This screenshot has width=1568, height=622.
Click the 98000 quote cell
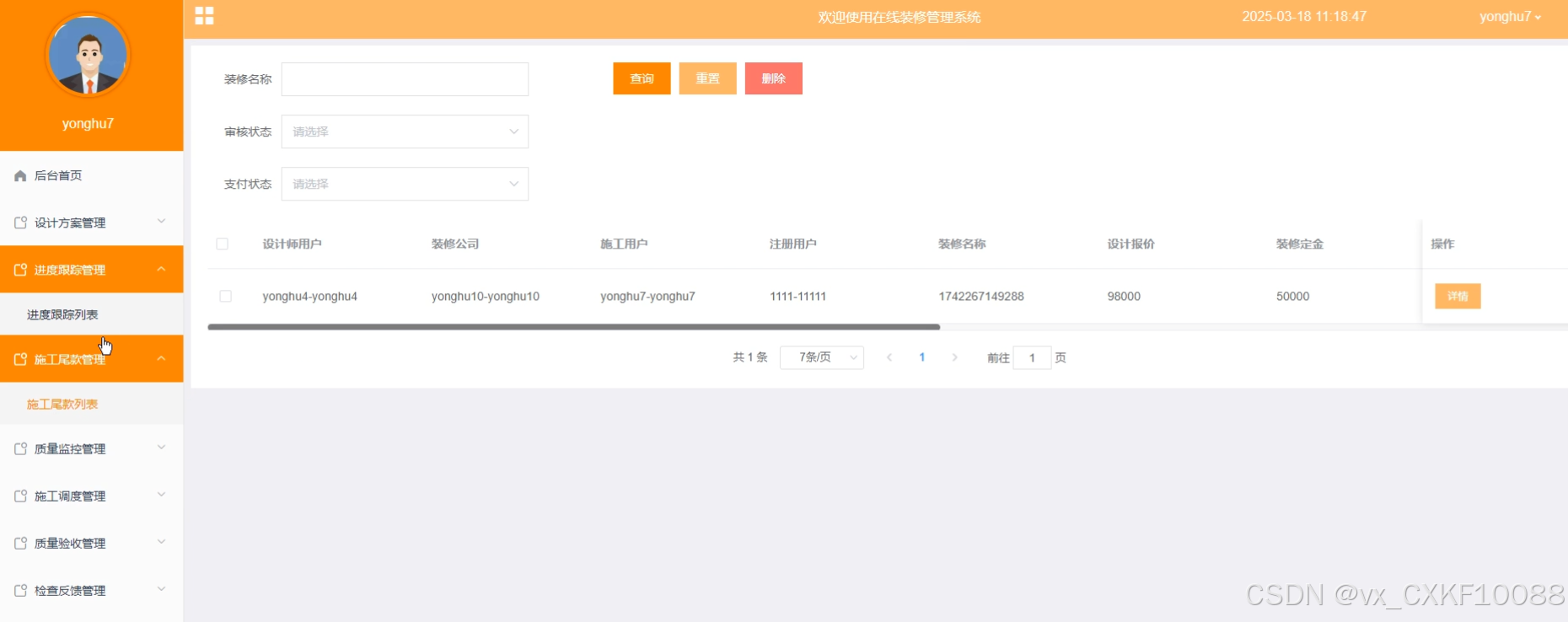tap(1124, 297)
